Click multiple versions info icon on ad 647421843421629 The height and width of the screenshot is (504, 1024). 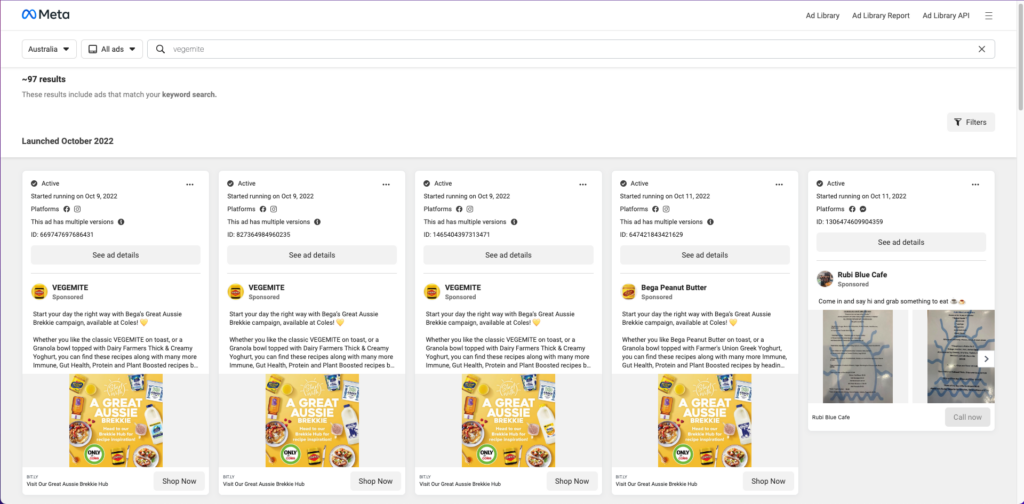coord(711,222)
